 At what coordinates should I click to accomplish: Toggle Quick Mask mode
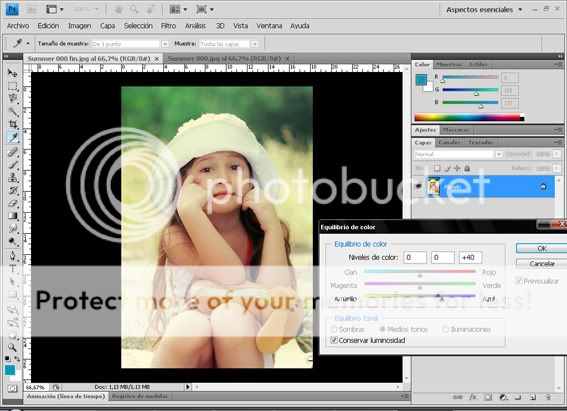(13, 389)
